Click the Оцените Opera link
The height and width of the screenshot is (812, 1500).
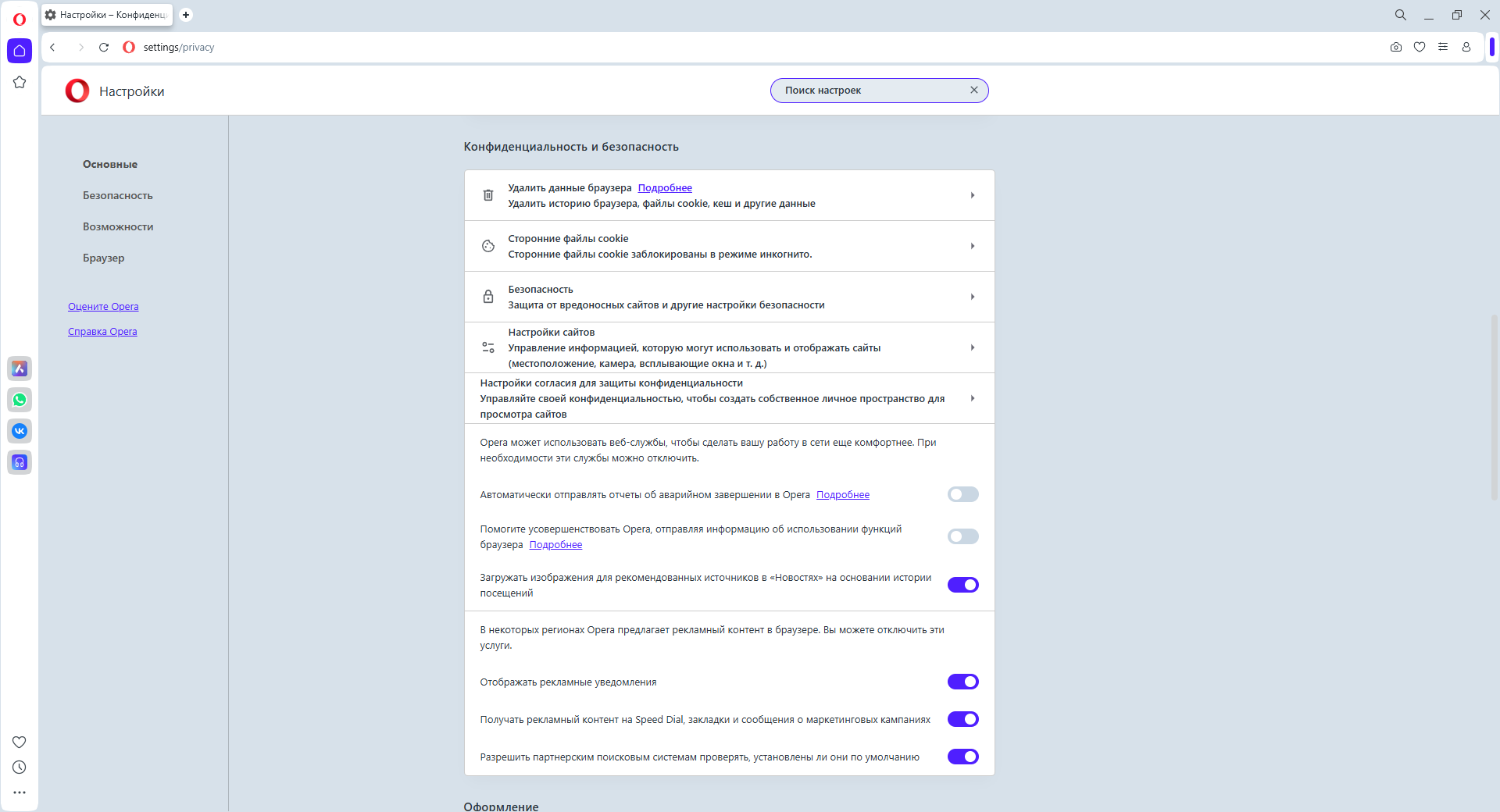(103, 306)
